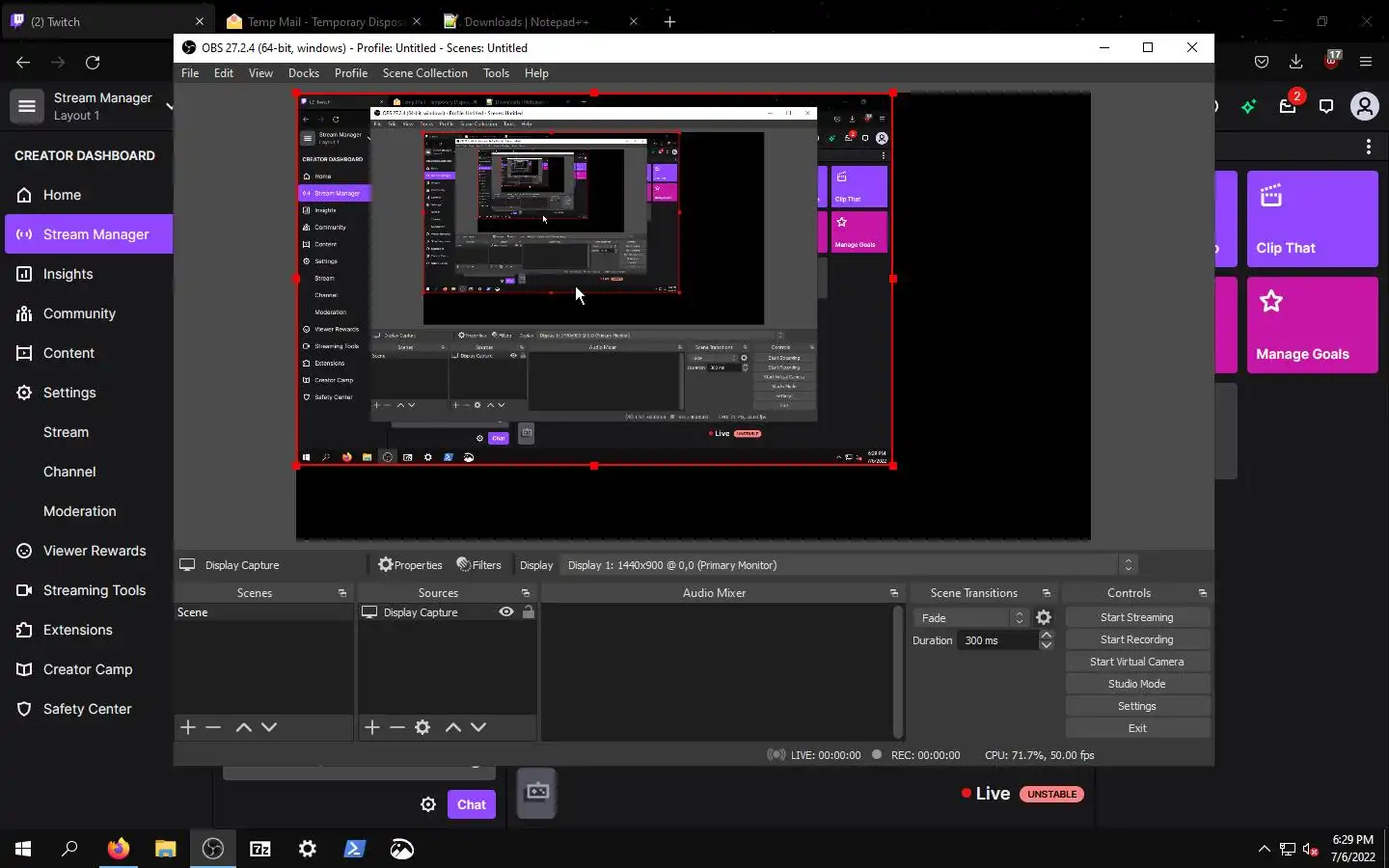Open Filters for Display Capture
This screenshot has width=1389, height=868.
click(x=478, y=565)
